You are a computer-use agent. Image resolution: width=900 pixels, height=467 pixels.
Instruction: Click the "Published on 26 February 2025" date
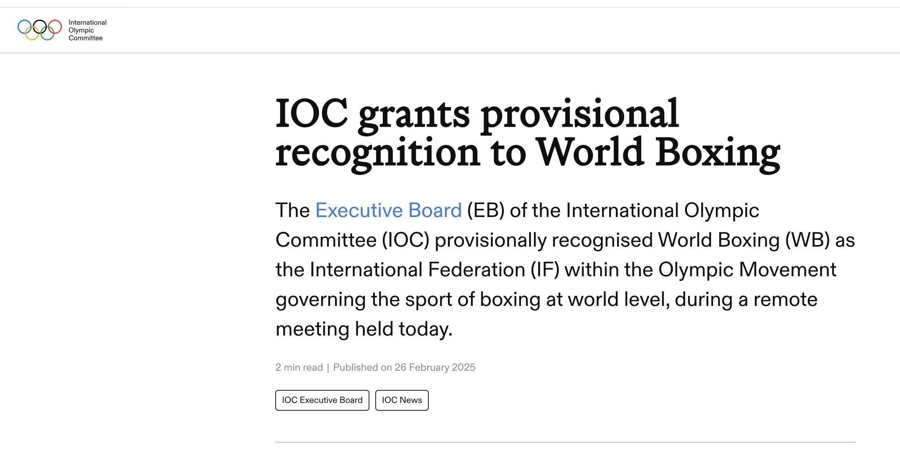(x=404, y=368)
